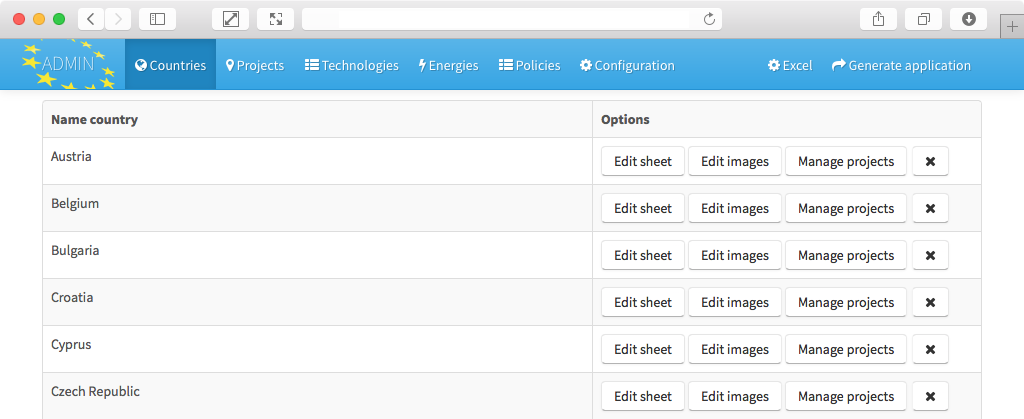Viewport: 1024px width, 419px height.
Task: Open the downloads arrow icon
Action: 968,19
